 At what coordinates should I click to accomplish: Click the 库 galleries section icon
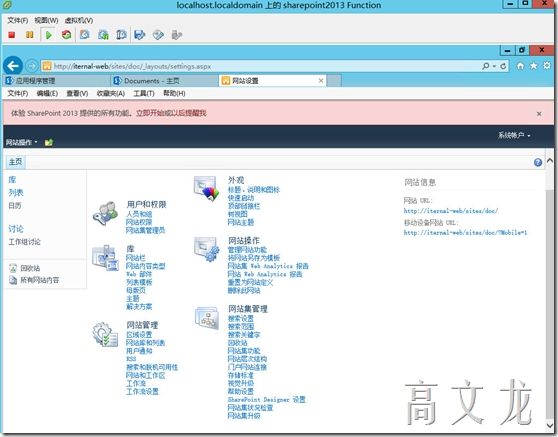click(x=105, y=258)
